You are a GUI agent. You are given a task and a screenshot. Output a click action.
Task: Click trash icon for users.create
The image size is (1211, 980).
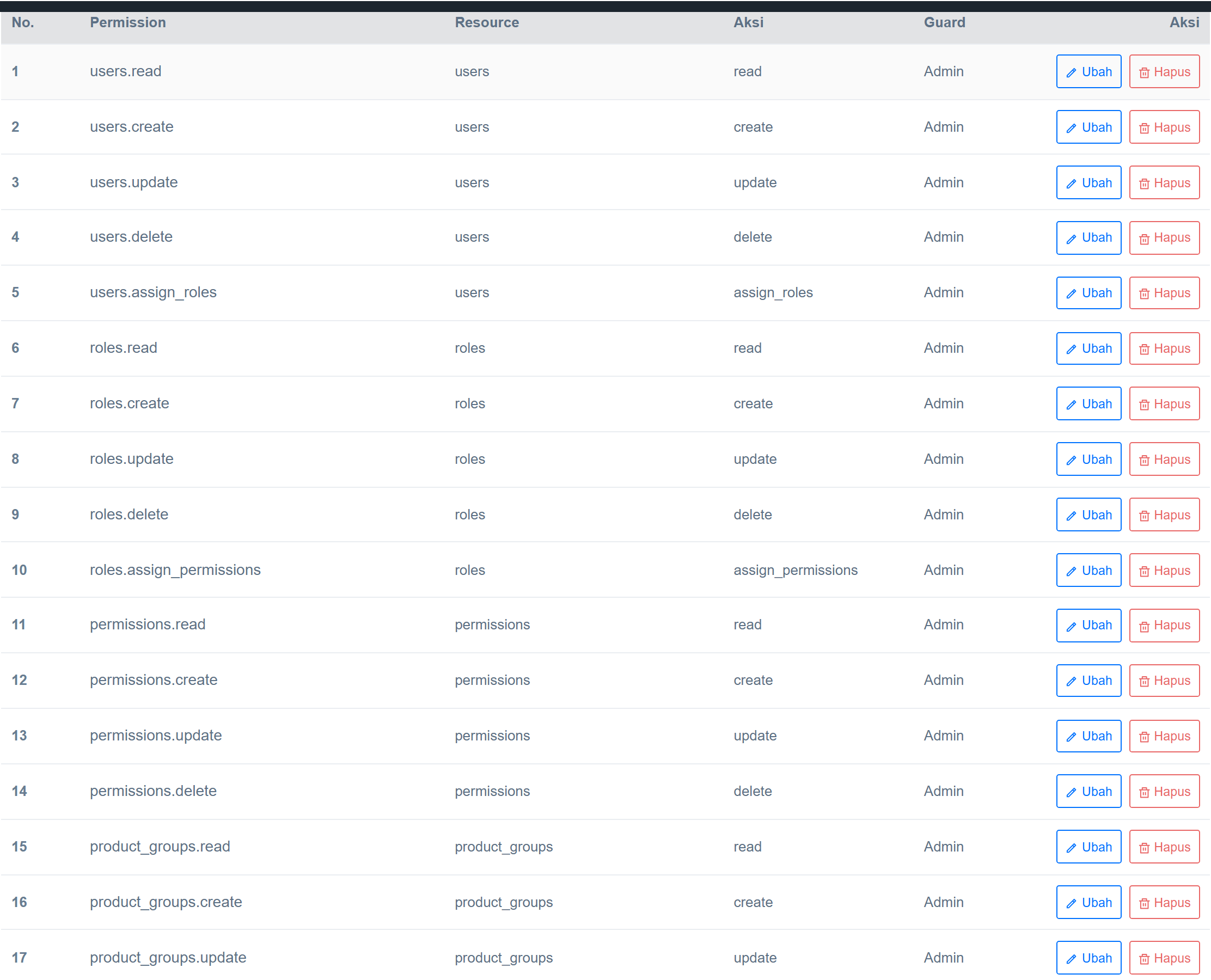(1144, 128)
